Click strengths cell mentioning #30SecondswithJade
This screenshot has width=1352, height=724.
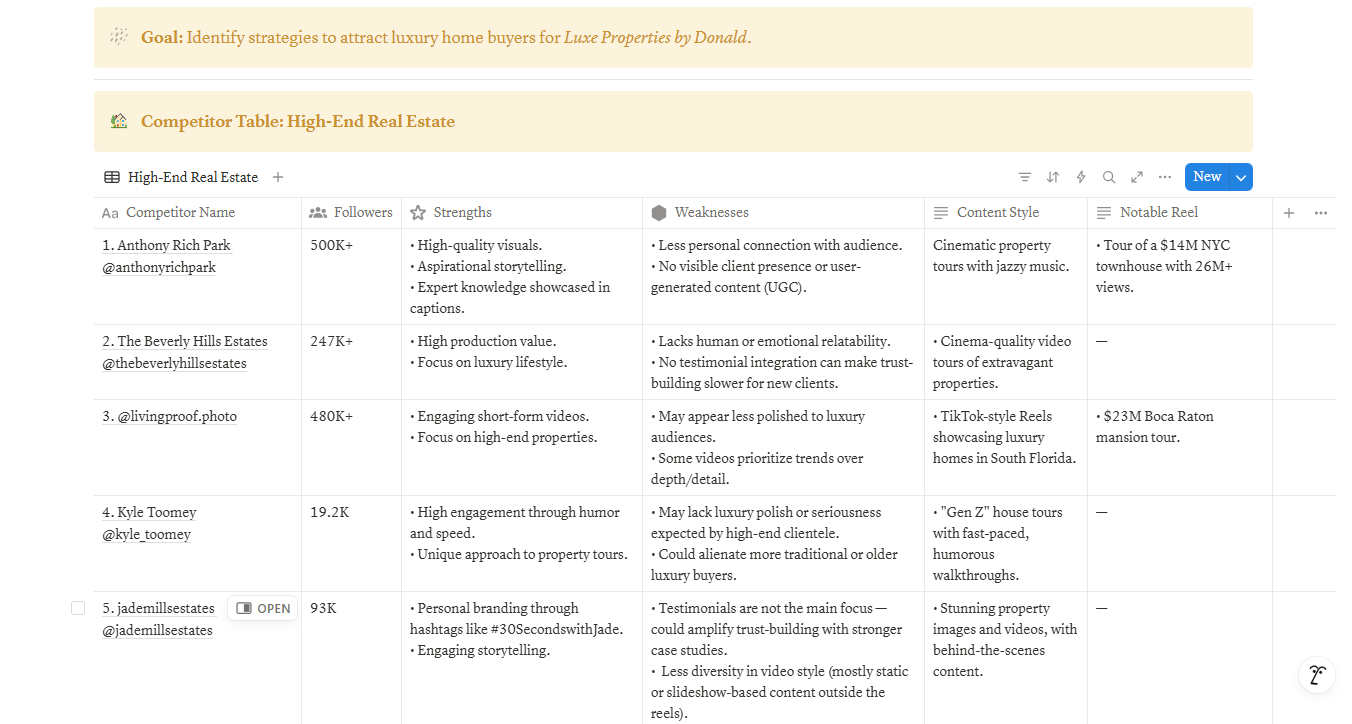[x=522, y=658]
